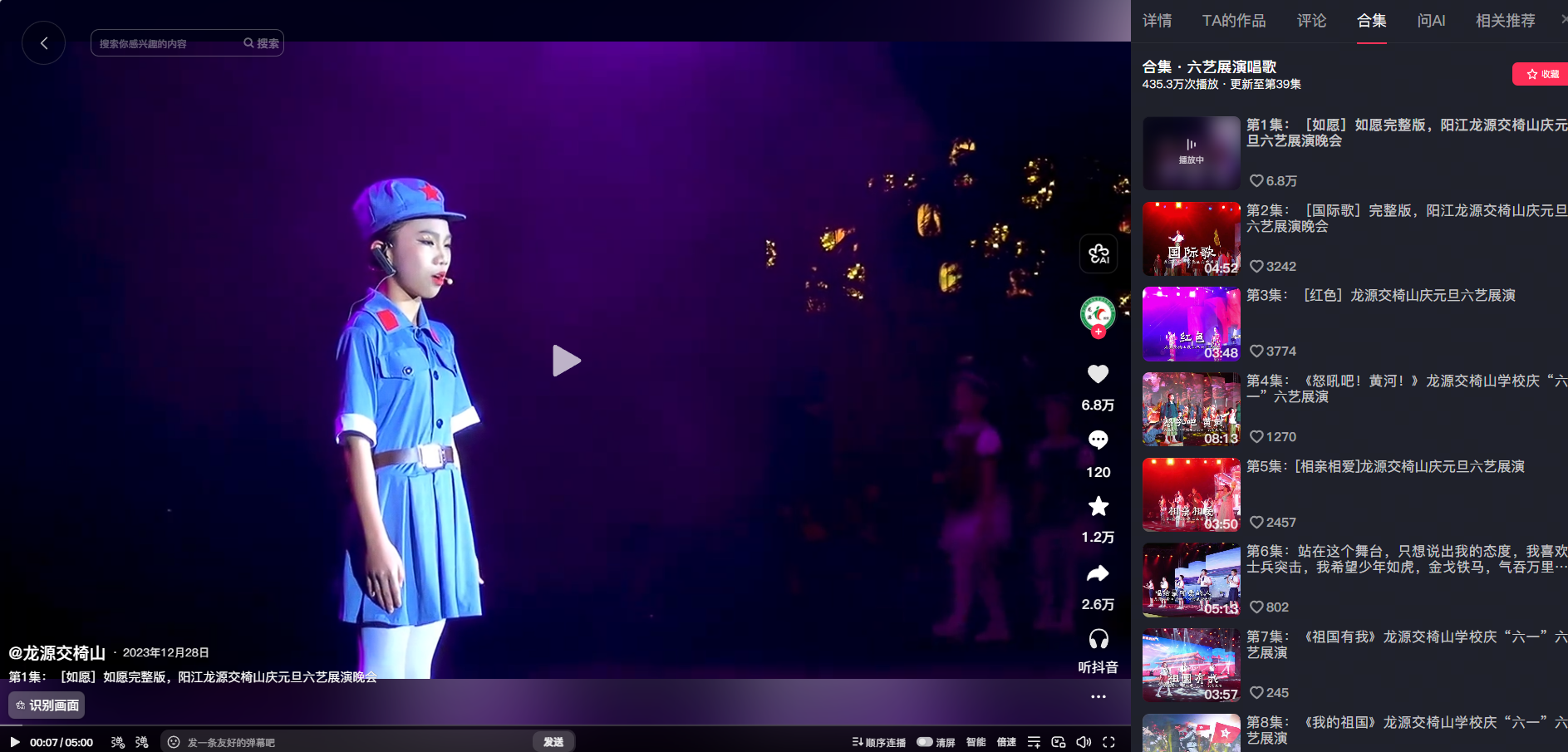Click the 搜索 search button

coord(262,43)
